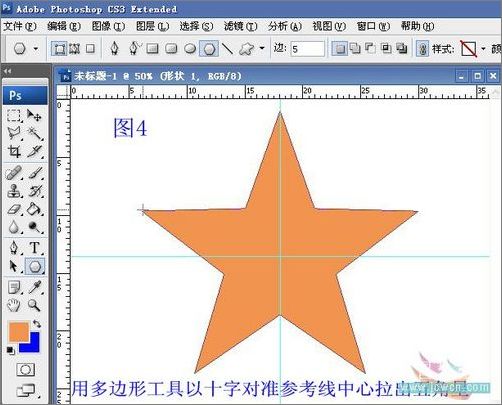Select the Move tool
The width and height of the screenshot is (502, 405).
click(34, 115)
